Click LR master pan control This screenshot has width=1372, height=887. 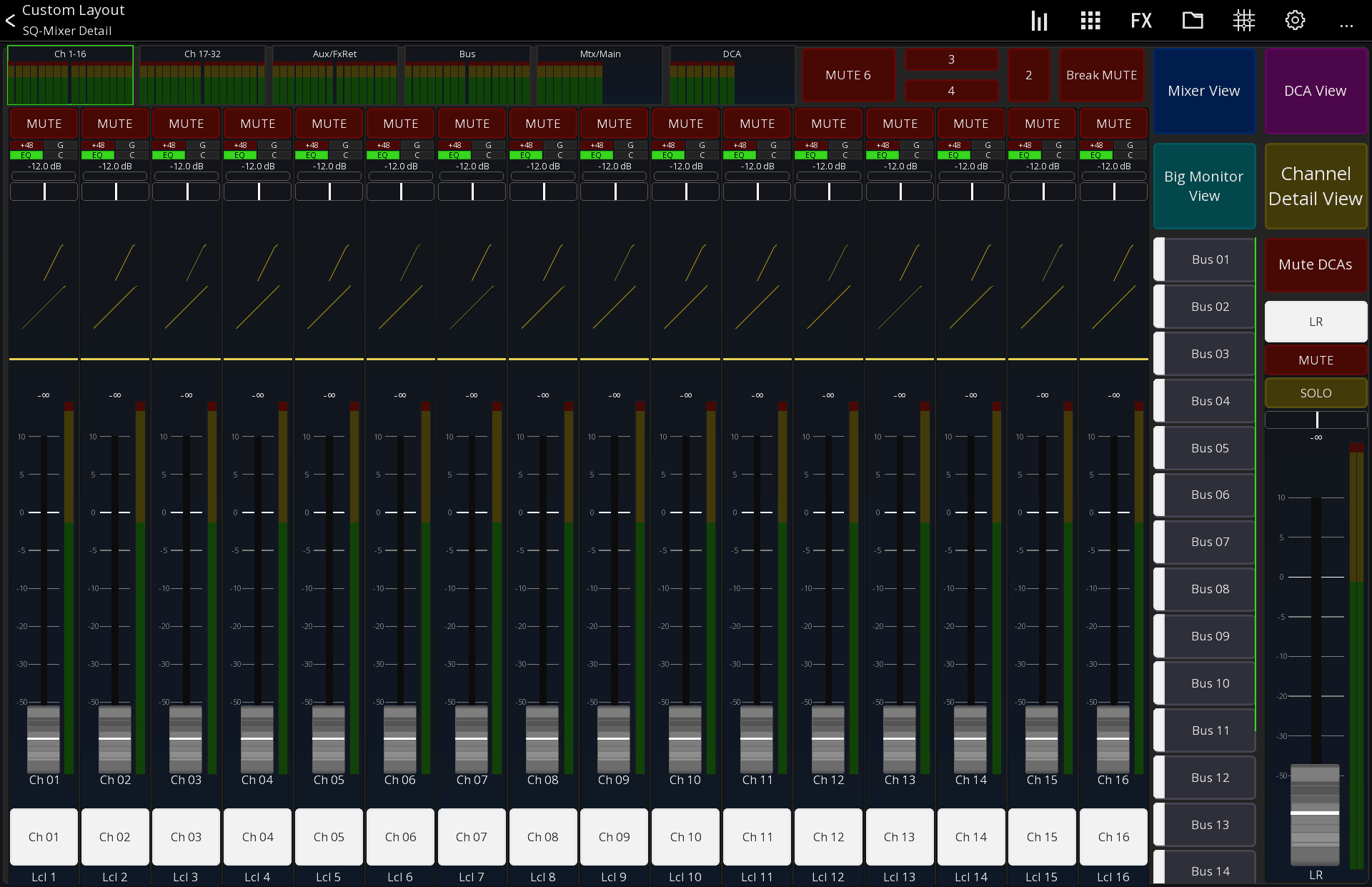pos(1316,420)
